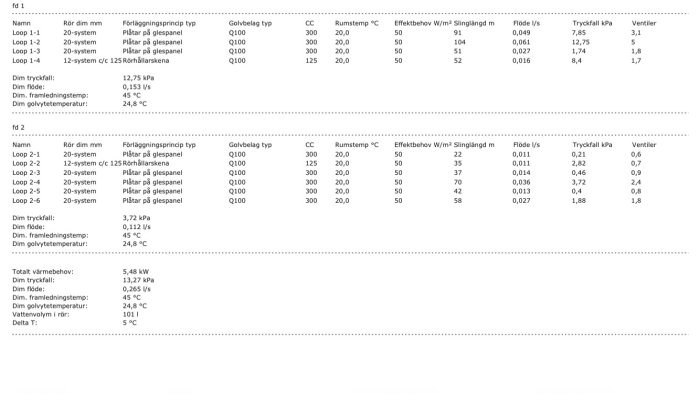Click the Tryckfall value '0,46' for Loop 2-3
Viewport: 700px width, 394px height.
579,173
